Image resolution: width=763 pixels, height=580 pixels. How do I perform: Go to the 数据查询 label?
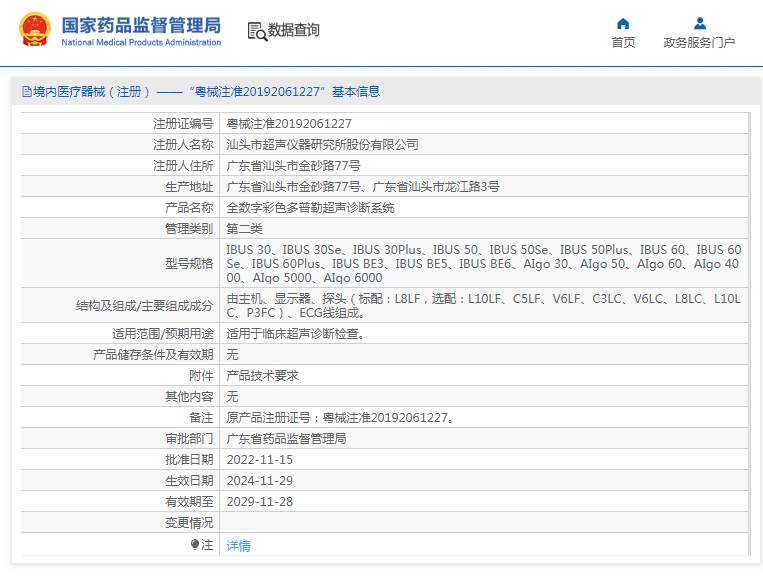(294, 31)
